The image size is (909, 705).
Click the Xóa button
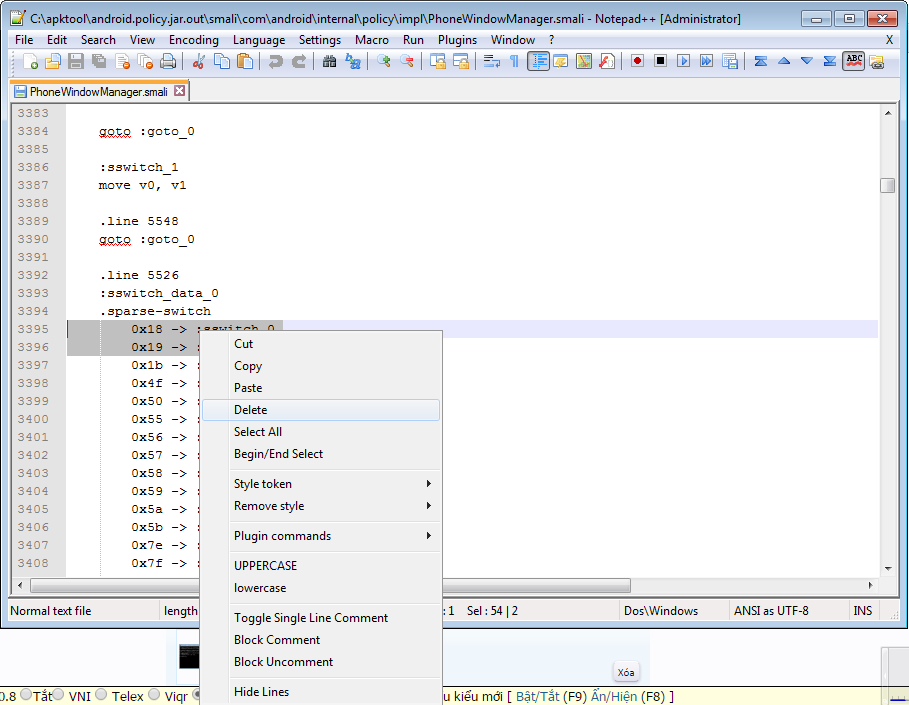click(x=626, y=673)
